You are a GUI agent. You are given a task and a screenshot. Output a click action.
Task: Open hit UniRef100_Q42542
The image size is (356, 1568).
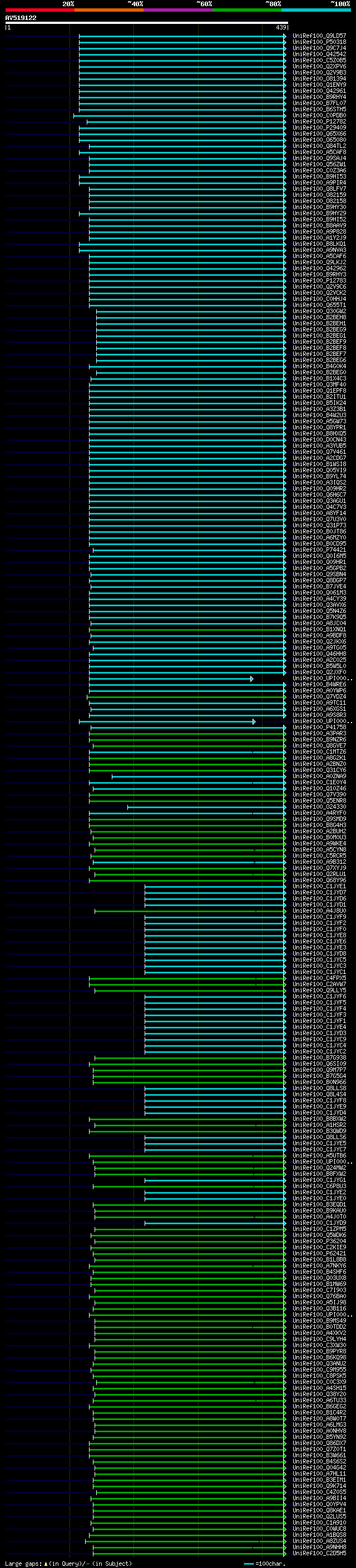click(x=319, y=54)
